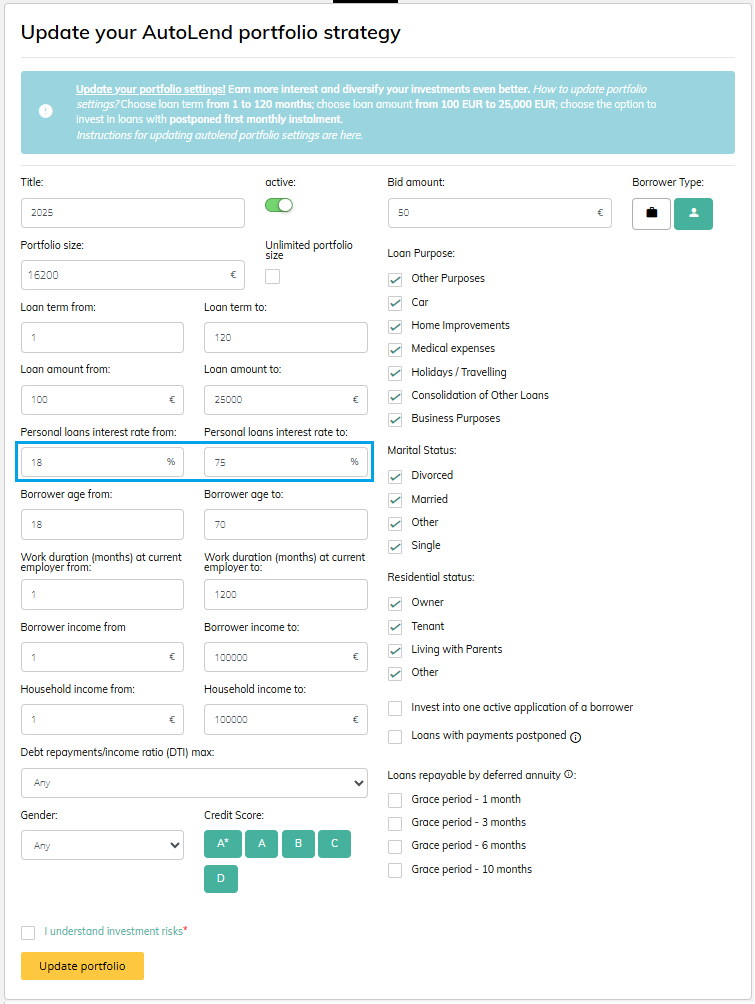This screenshot has height=1004, width=755.
Task: Open the Update your portfolio settings link
Action: pos(150,89)
